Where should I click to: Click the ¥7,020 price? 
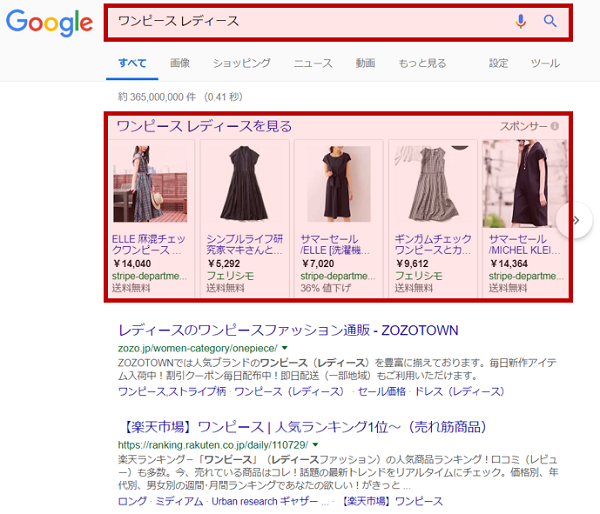[x=318, y=264]
